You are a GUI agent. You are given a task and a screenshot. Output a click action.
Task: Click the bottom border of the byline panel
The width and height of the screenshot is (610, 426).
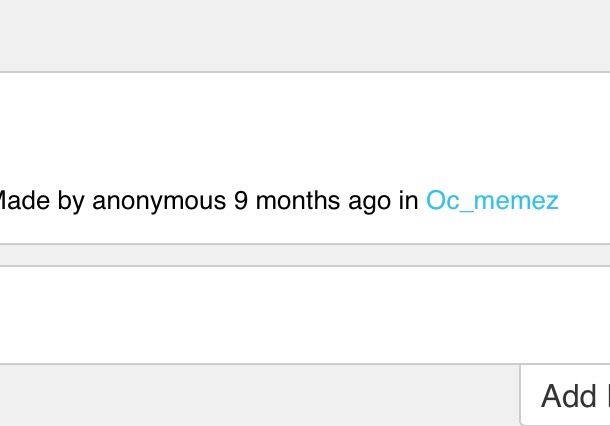pyautogui.click(x=300, y=244)
